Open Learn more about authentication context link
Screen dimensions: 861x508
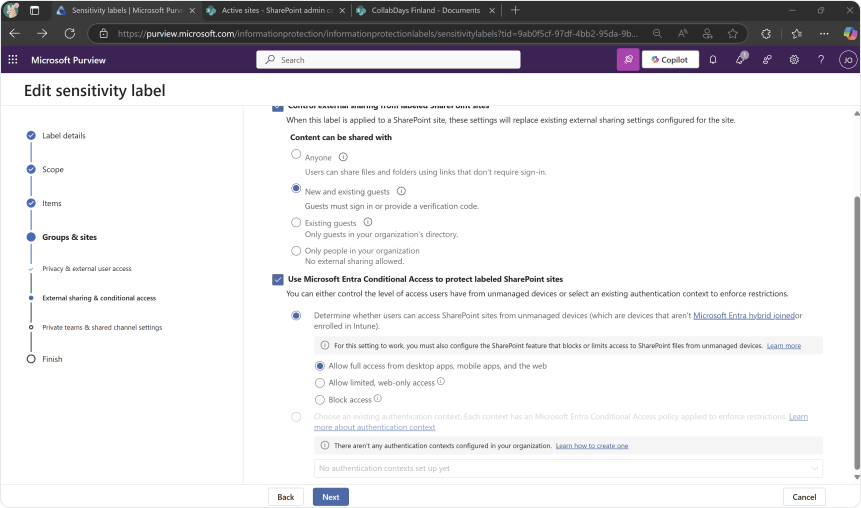tap(374, 427)
